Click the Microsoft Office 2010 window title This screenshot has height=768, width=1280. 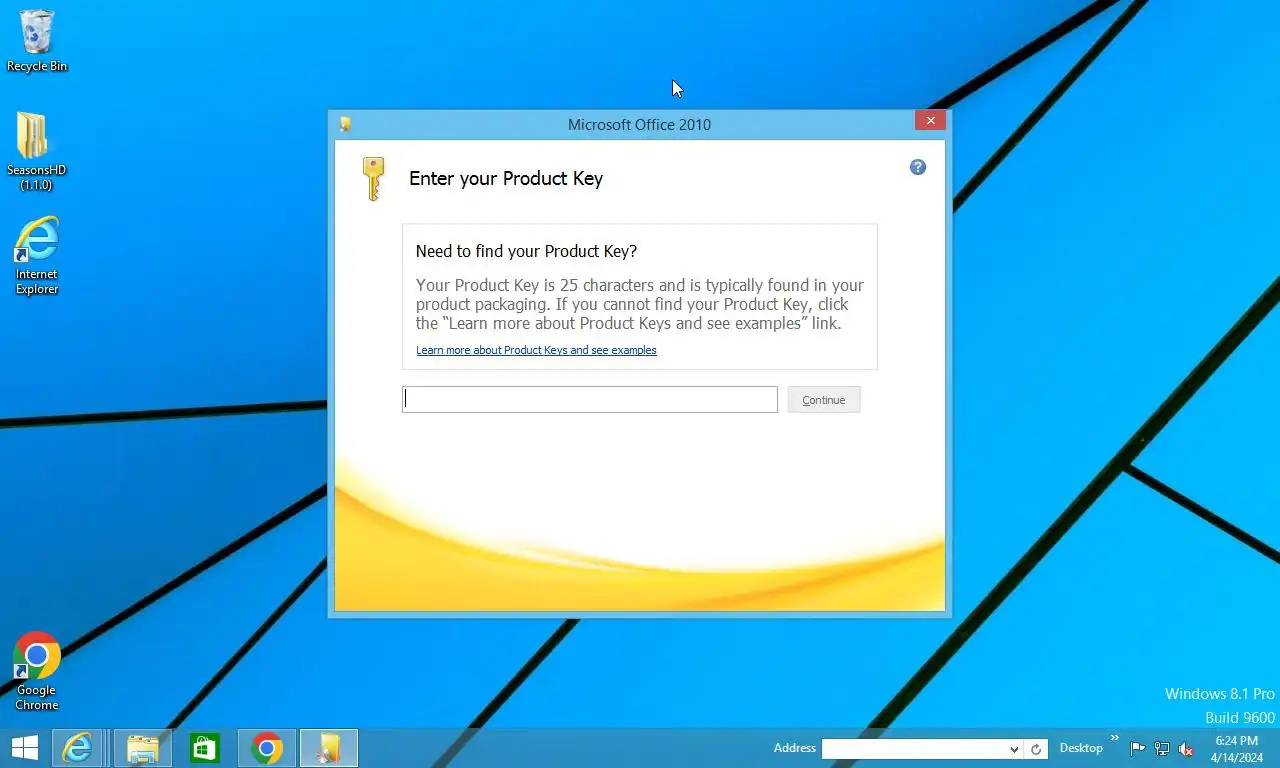[x=639, y=125]
